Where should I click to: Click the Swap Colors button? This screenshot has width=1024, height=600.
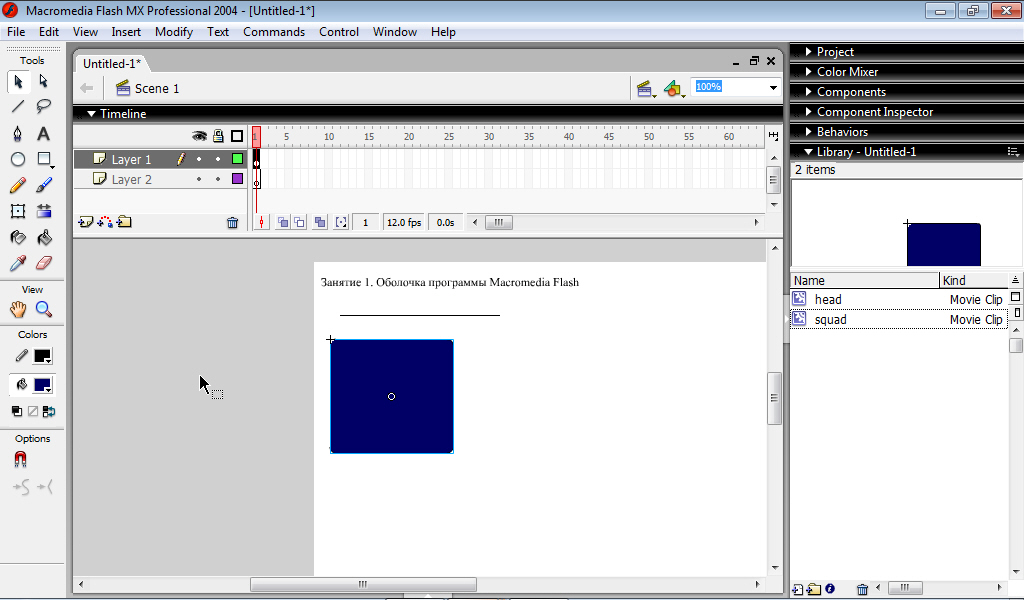coord(49,411)
